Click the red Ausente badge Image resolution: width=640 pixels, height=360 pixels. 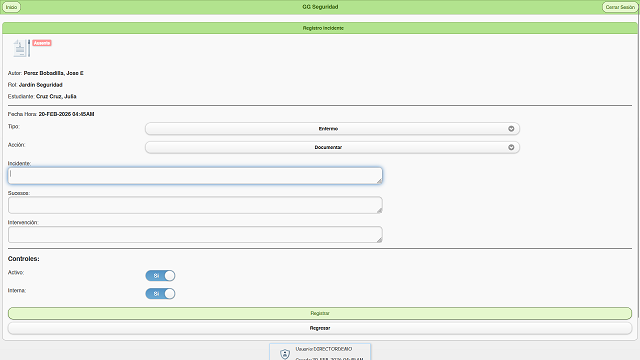tap(42, 43)
